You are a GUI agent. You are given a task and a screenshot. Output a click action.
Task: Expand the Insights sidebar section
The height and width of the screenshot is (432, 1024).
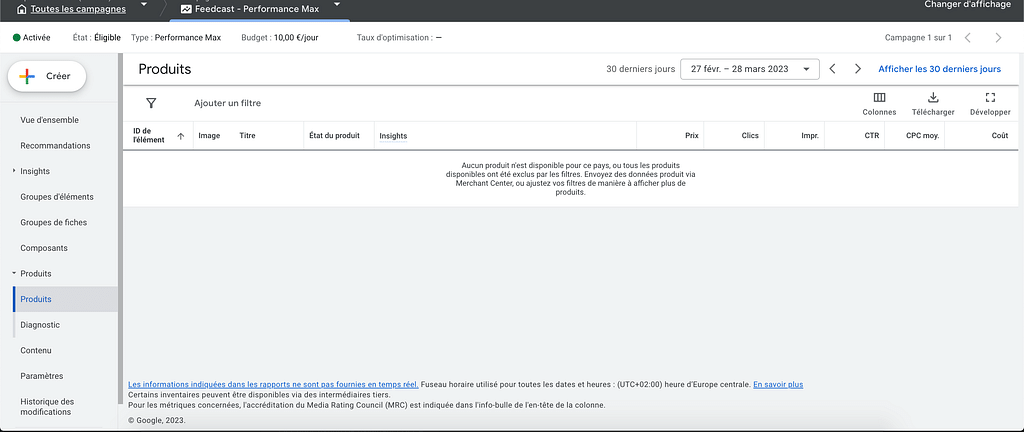pyautogui.click(x=14, y=171)
